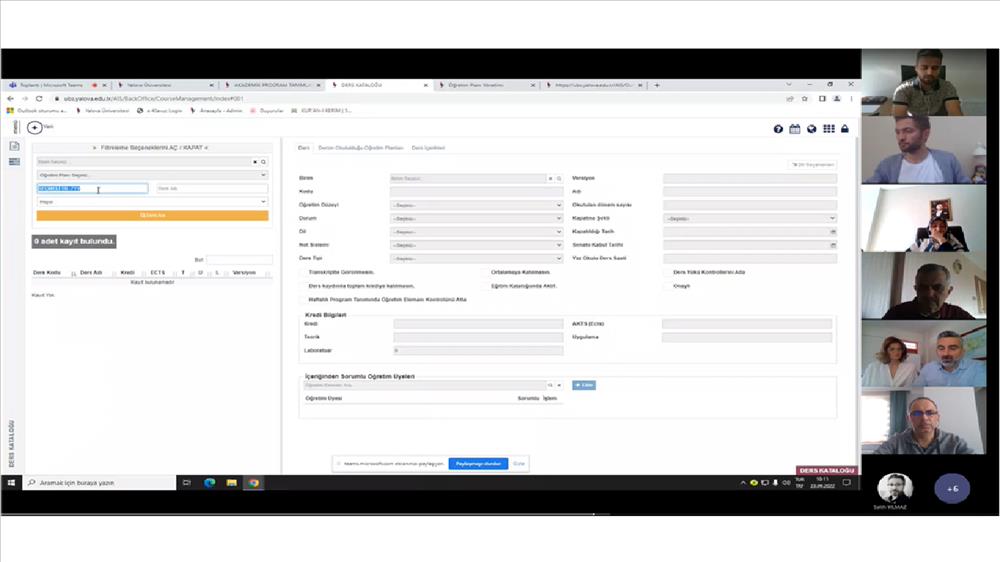Open Öğretim Planı Seçiniz dropdown in filter
The image size is (1000, 562).
(x=152, y=175)
